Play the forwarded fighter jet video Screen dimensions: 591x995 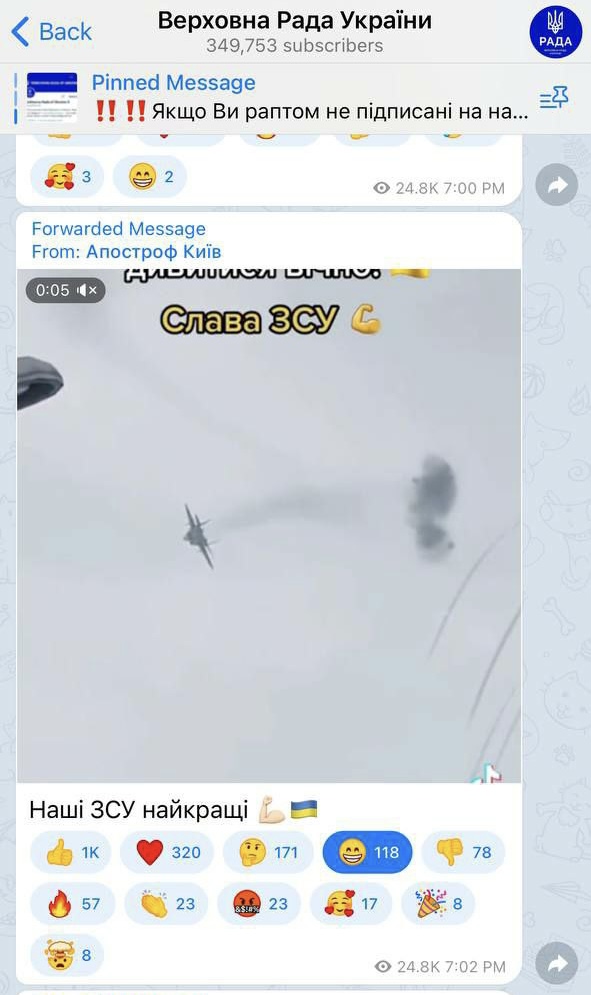[x=269, y=525]
